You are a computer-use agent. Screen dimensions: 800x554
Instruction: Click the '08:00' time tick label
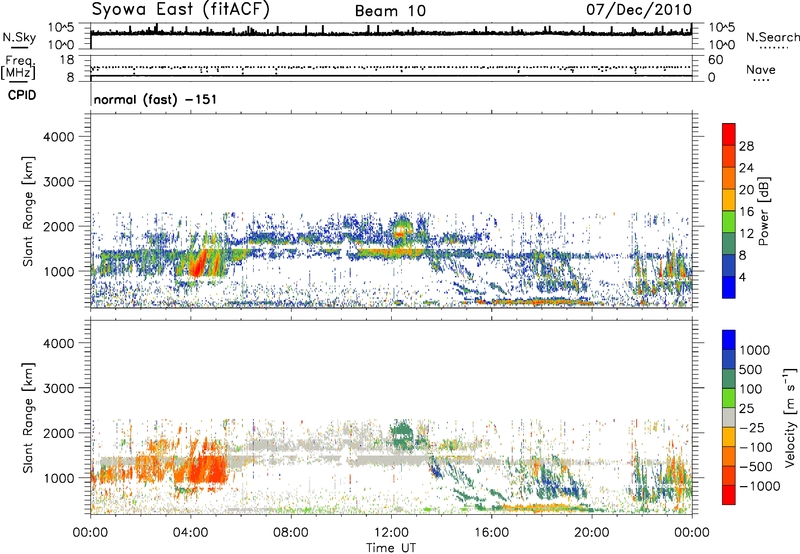291,533
